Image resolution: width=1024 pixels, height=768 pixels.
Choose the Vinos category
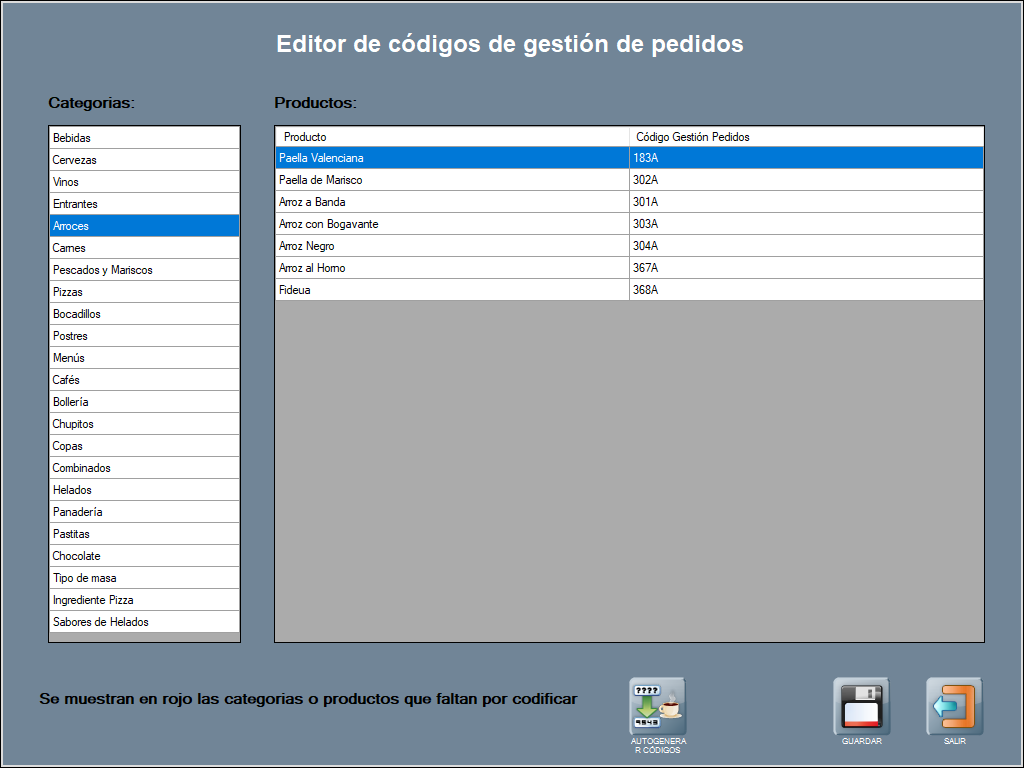[144, 182]
